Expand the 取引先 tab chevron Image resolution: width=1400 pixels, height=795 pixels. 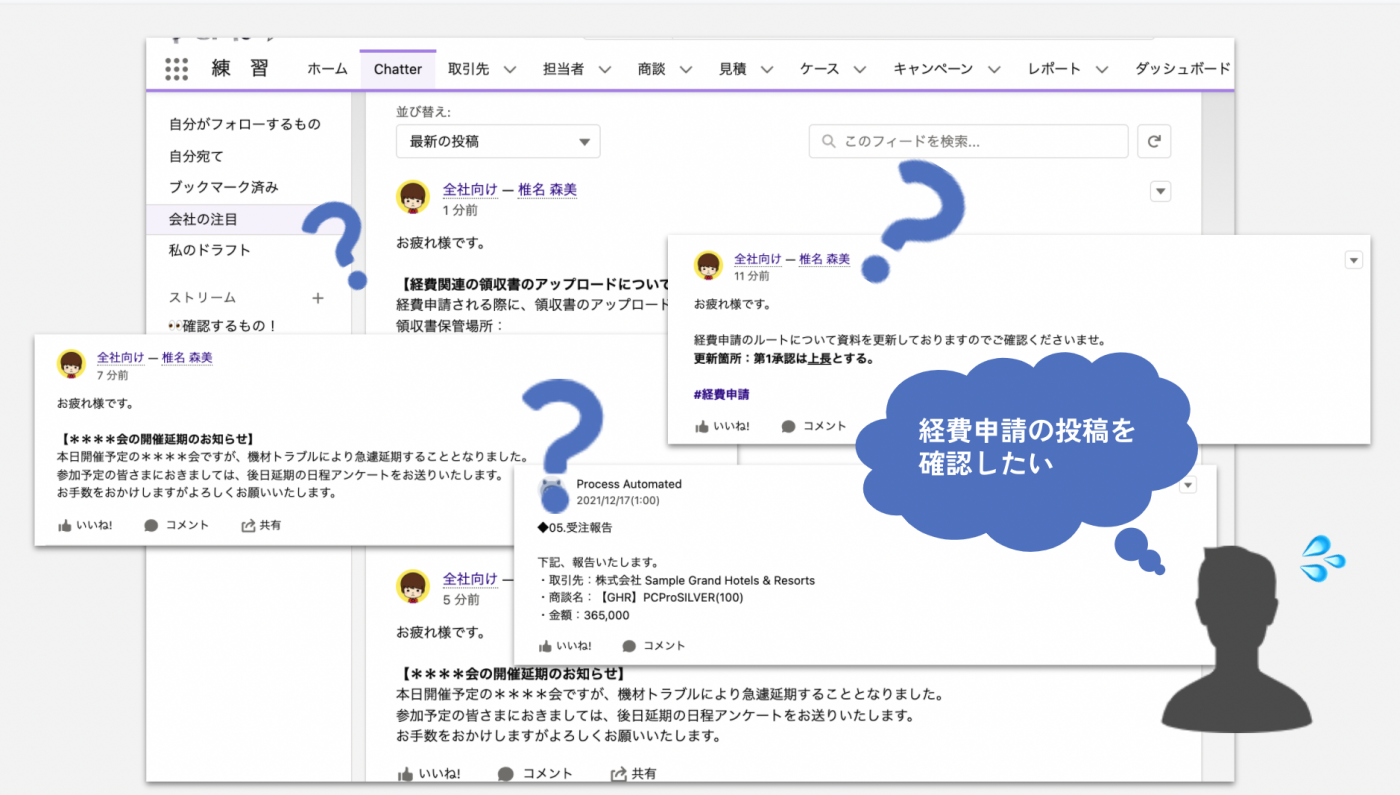pos(510,70)
